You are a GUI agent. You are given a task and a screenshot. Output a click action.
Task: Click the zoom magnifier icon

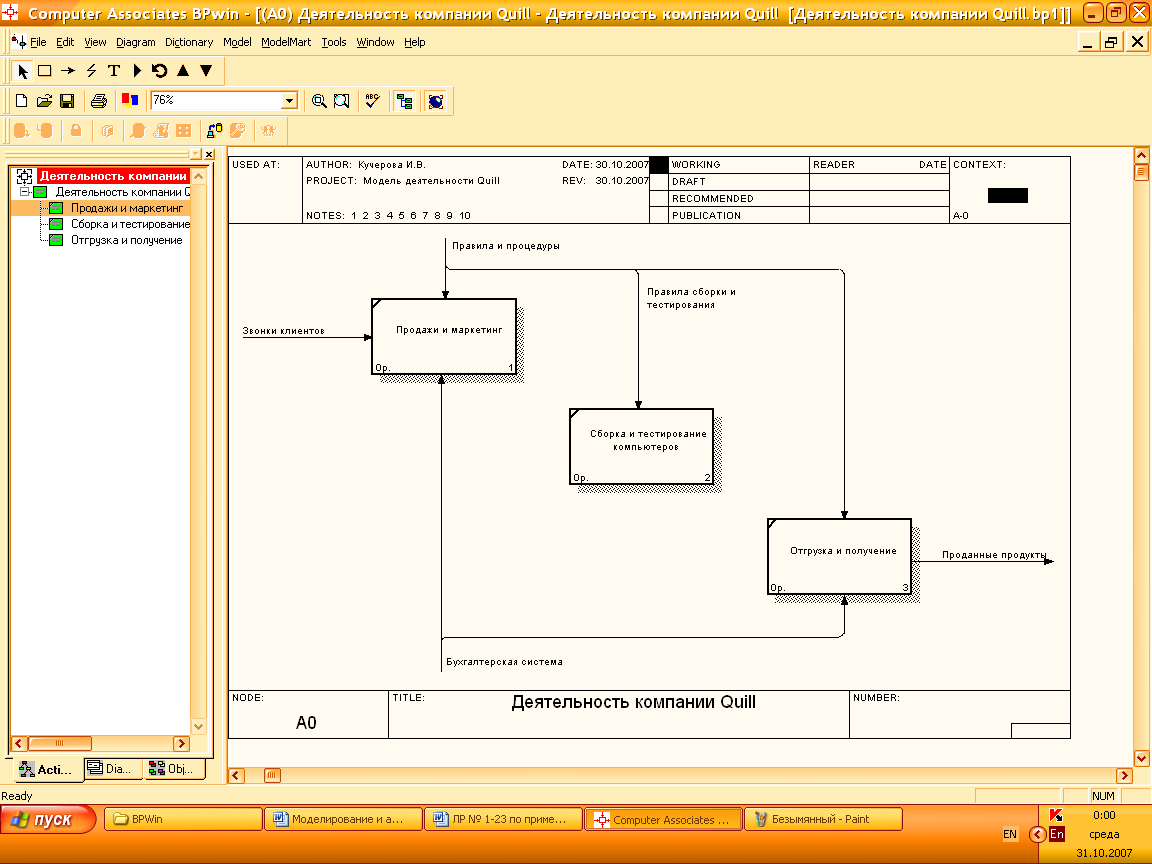(x=319, y=101)
